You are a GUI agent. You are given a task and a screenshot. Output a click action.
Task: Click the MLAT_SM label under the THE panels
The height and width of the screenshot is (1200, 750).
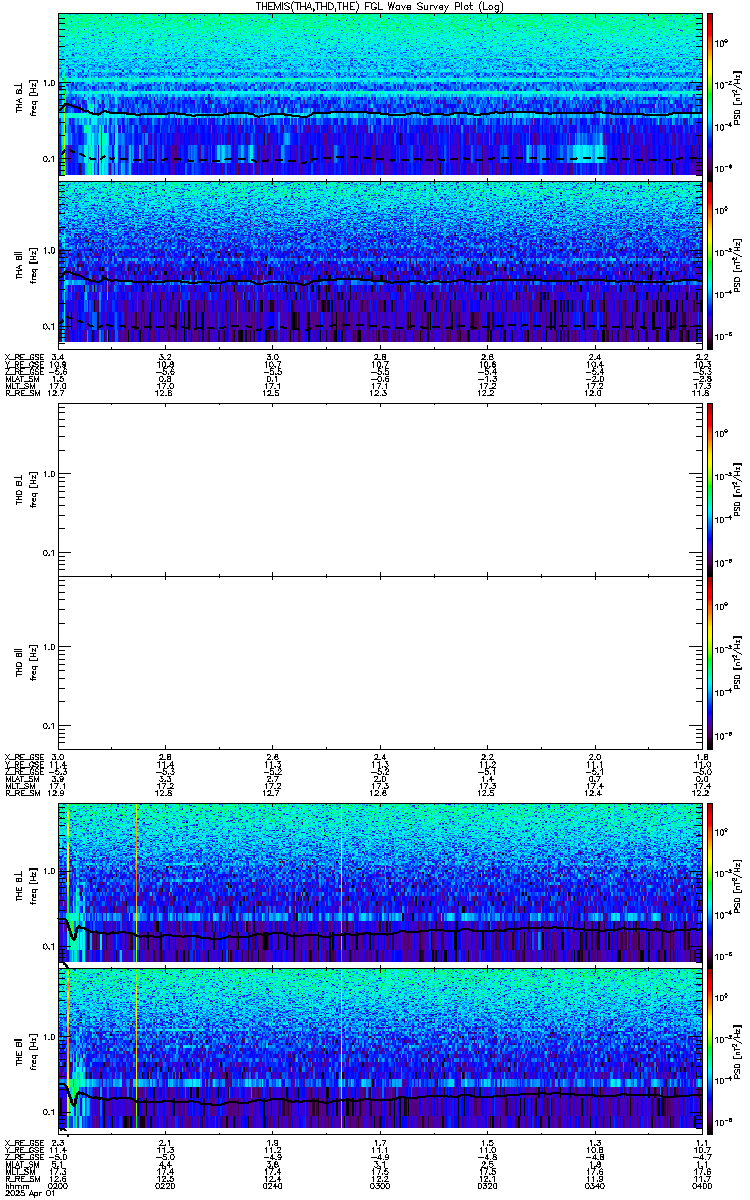22,1164
